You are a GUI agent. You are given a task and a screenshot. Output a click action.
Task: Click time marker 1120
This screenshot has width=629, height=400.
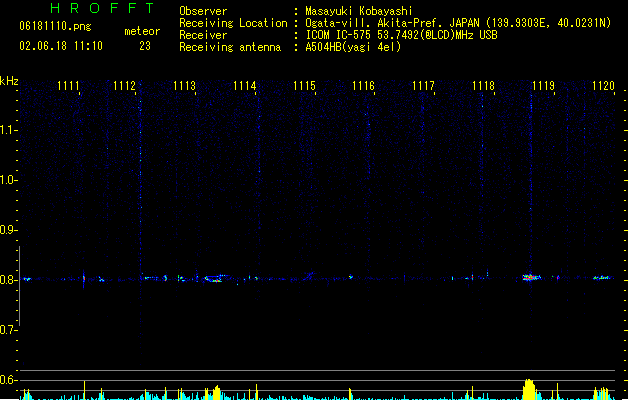603,86
